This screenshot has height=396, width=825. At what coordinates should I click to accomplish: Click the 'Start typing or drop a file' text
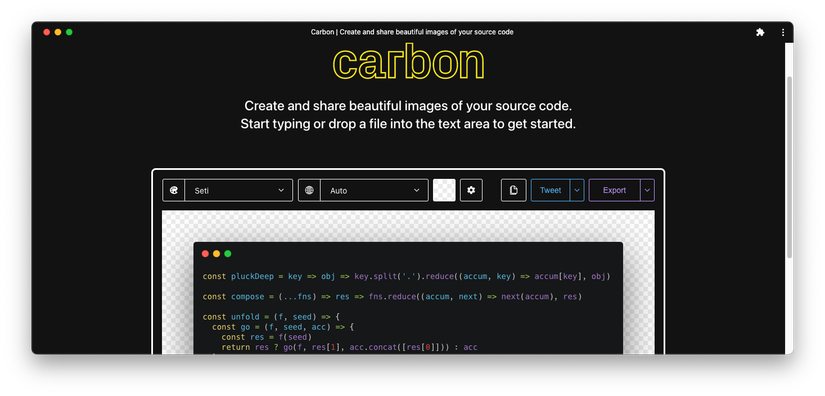(x=408, y=125)
